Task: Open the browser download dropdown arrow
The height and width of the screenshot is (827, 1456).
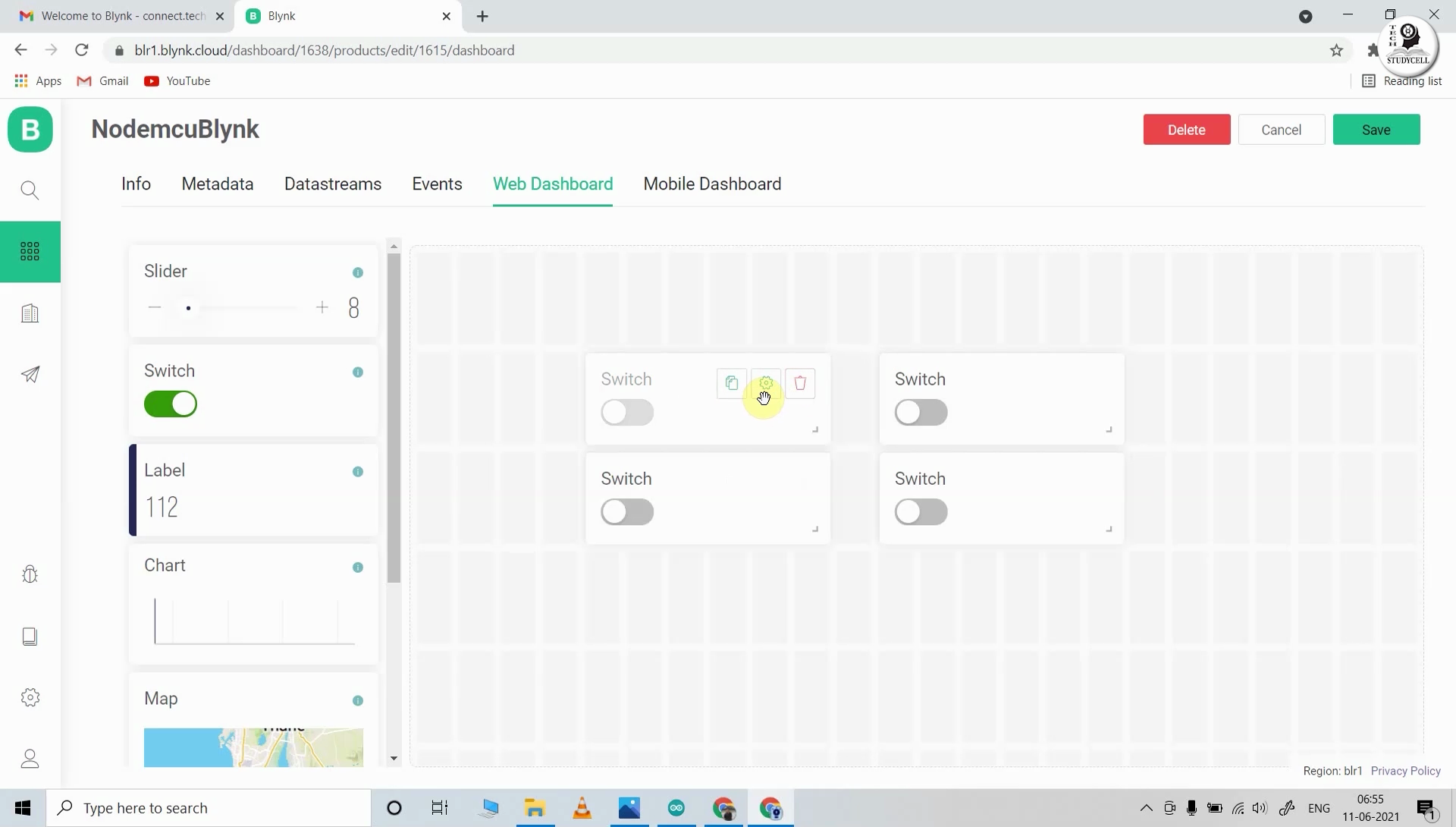Action: [1306, 16]
